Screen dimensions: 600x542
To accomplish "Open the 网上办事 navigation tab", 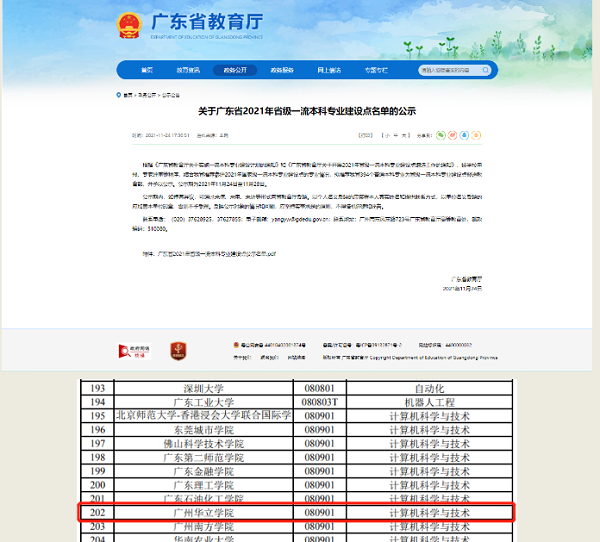I will [329, 70].
